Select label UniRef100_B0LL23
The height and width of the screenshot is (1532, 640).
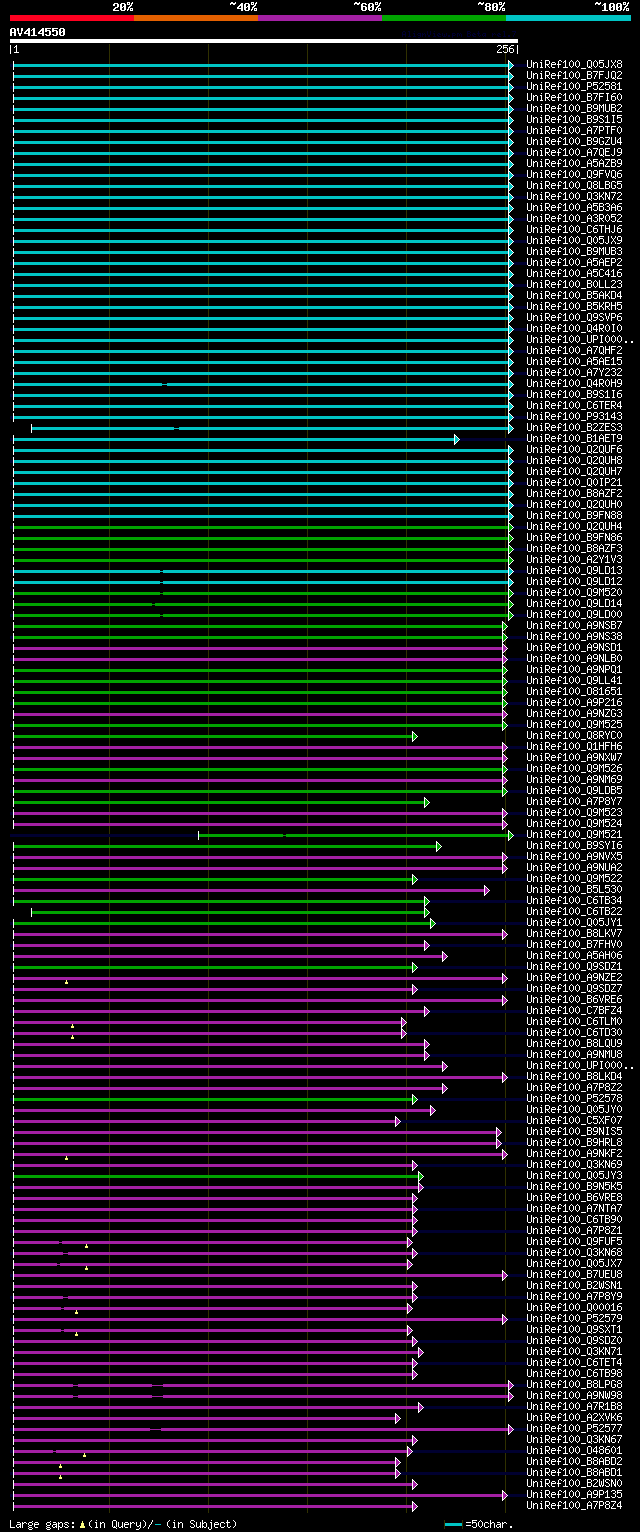coord(574,284)
